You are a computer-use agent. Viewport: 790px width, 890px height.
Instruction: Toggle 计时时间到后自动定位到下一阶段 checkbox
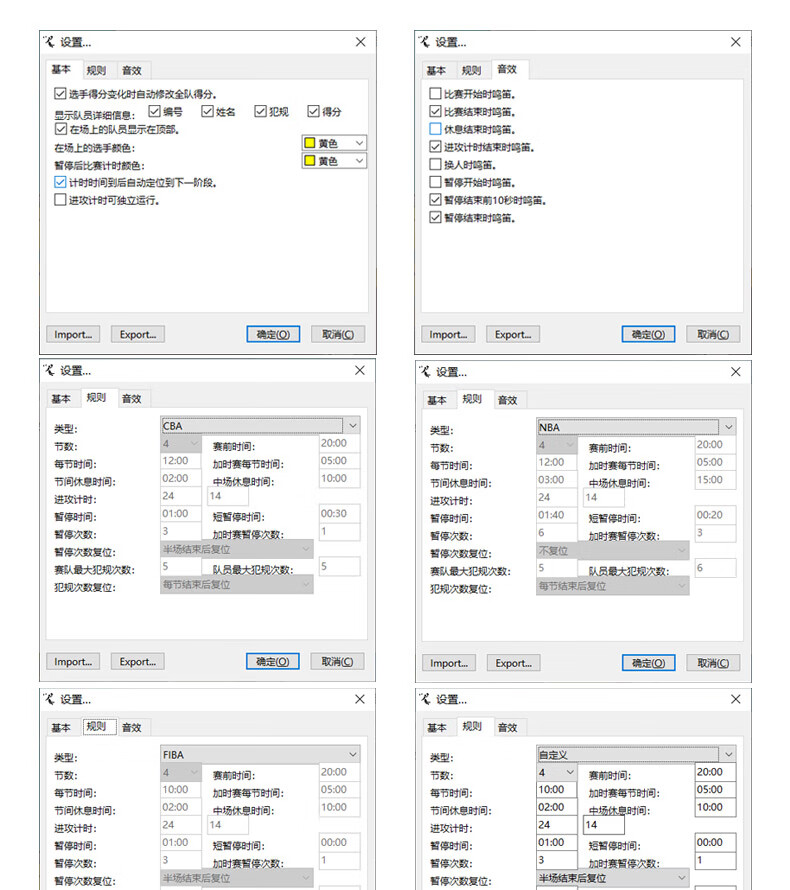point(60,182)
